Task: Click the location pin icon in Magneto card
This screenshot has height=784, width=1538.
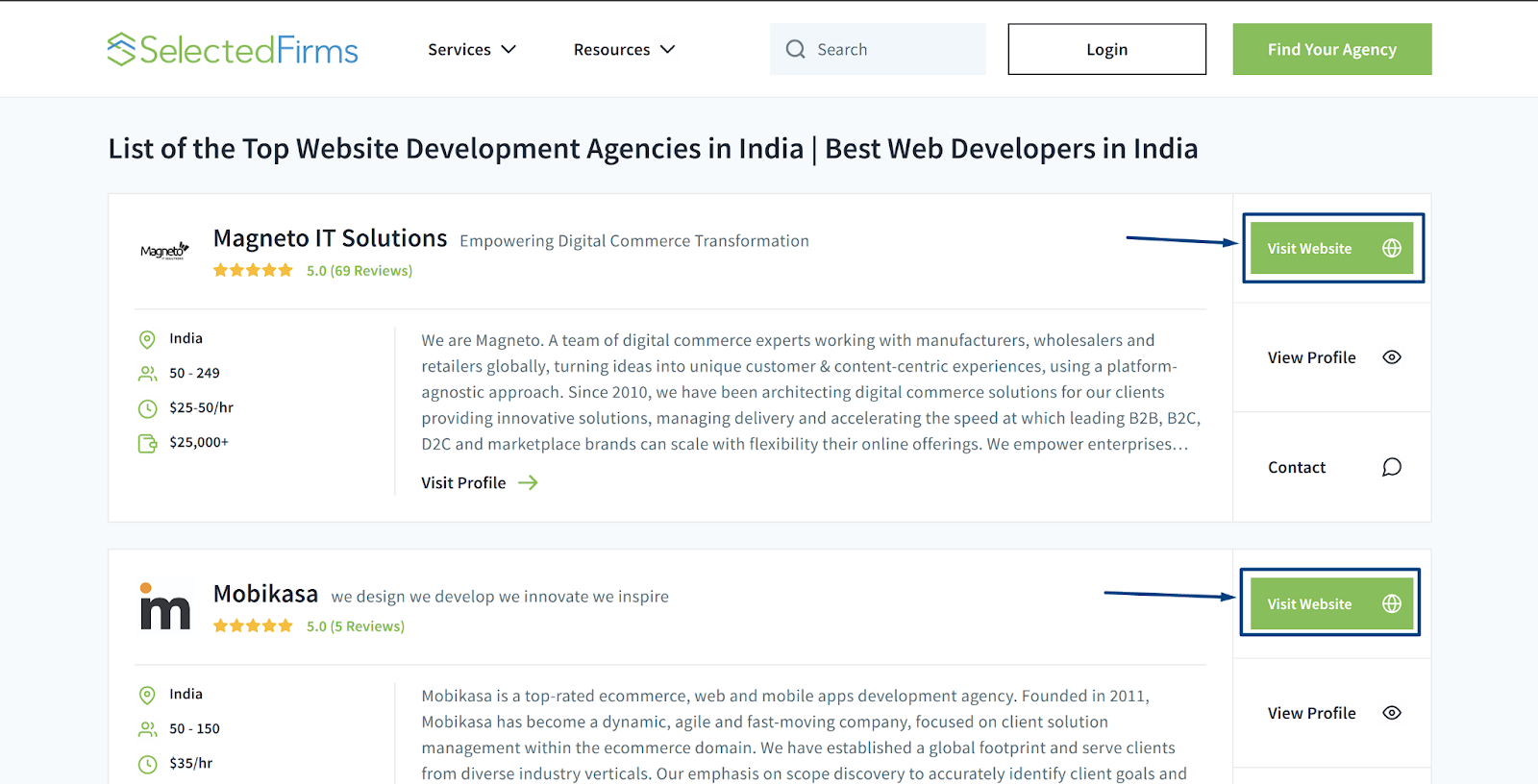Action: pos(147,339)
